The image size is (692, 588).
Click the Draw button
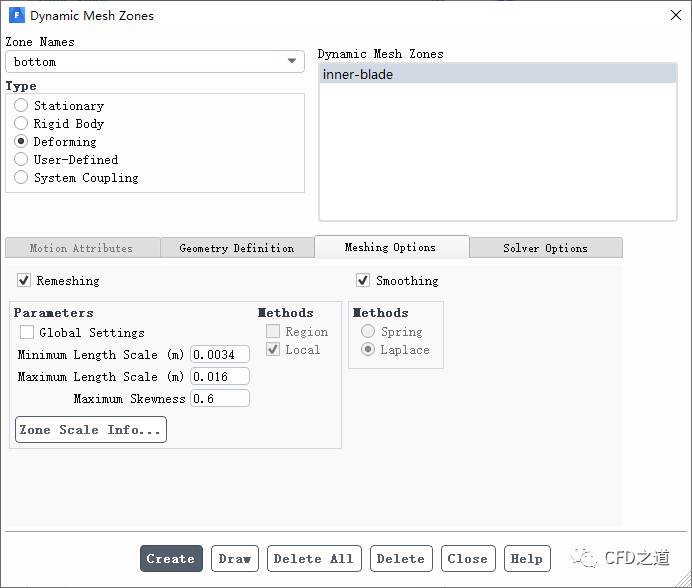235,558
